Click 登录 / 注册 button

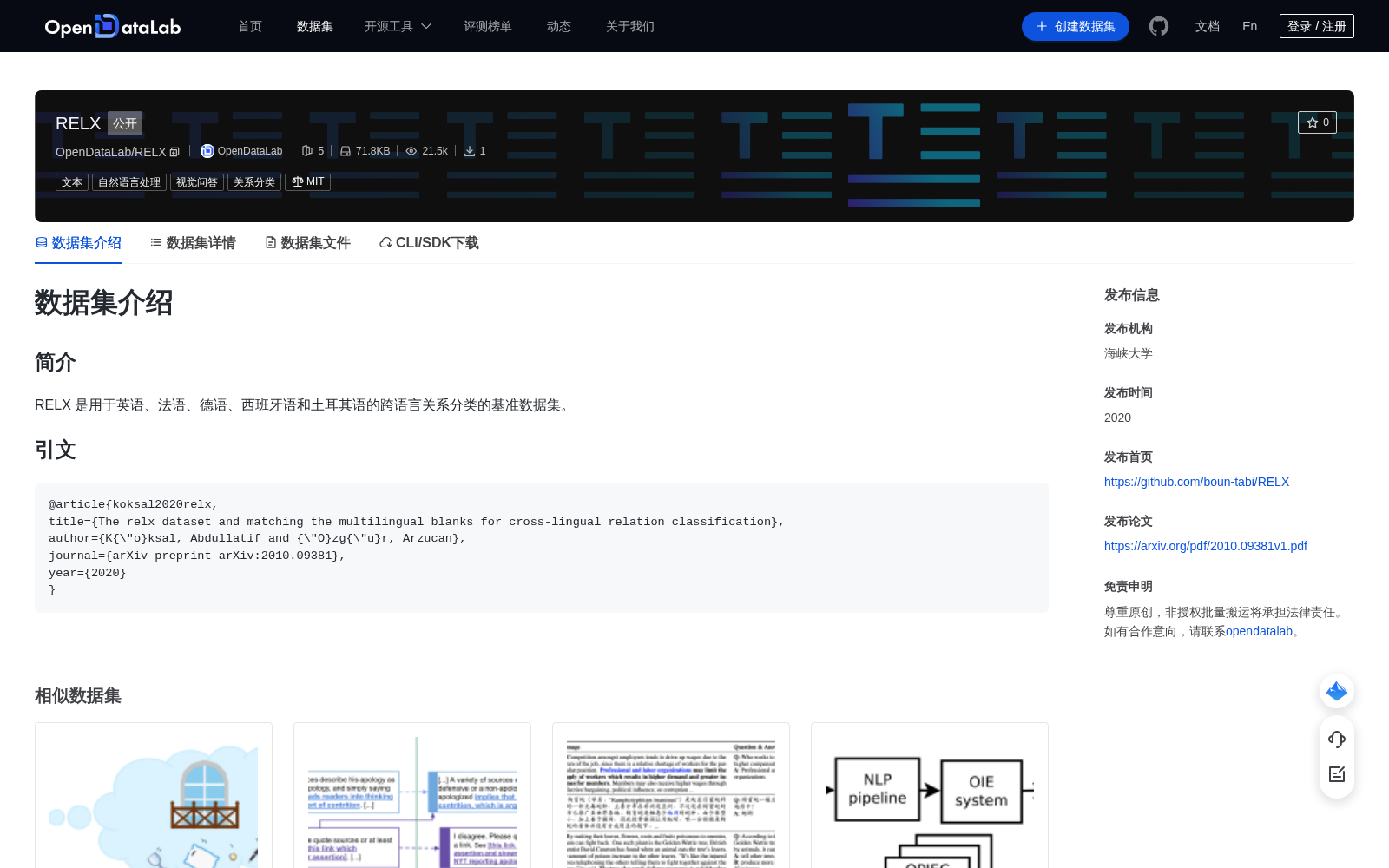pos(1317,26)
